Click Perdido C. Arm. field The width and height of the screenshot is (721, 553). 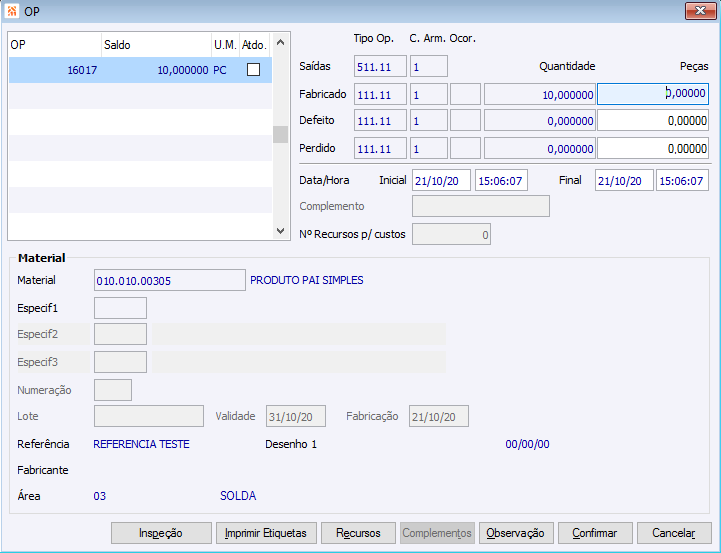429,148
